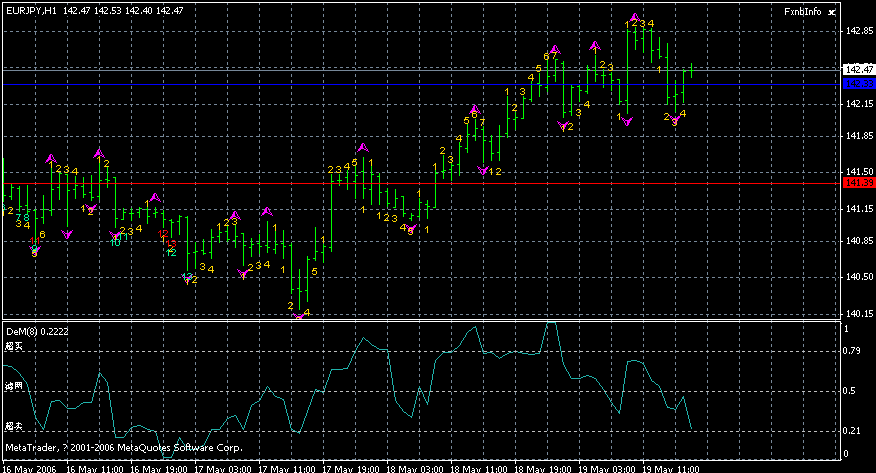Click the 16 May 11:00 time label
Image resolution: width=876 pixels, height=473 pixels.
click(95, 469)
